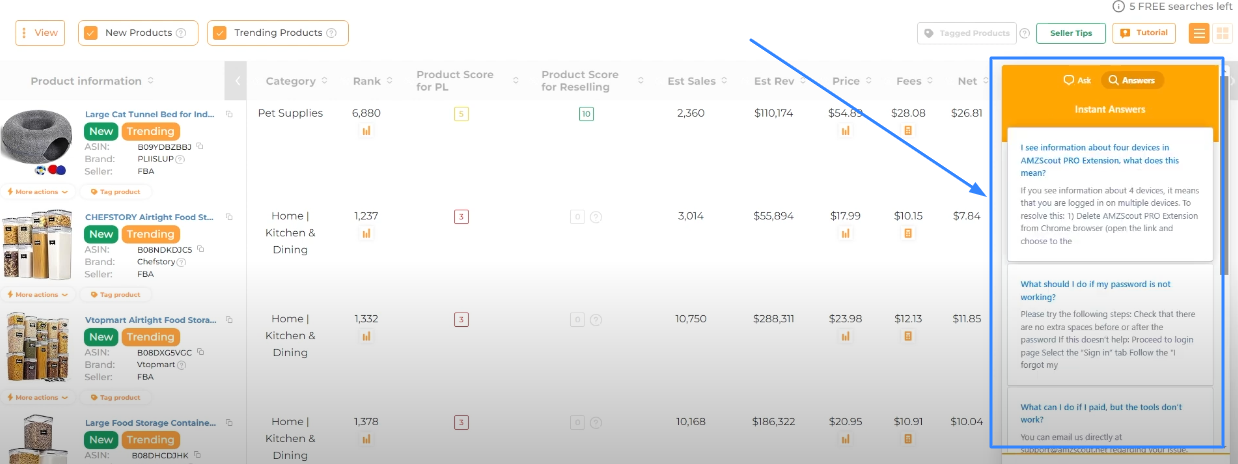
Task: Copy the Large Cat Tunnel Bed title
Action: click(x=229, y=114)
